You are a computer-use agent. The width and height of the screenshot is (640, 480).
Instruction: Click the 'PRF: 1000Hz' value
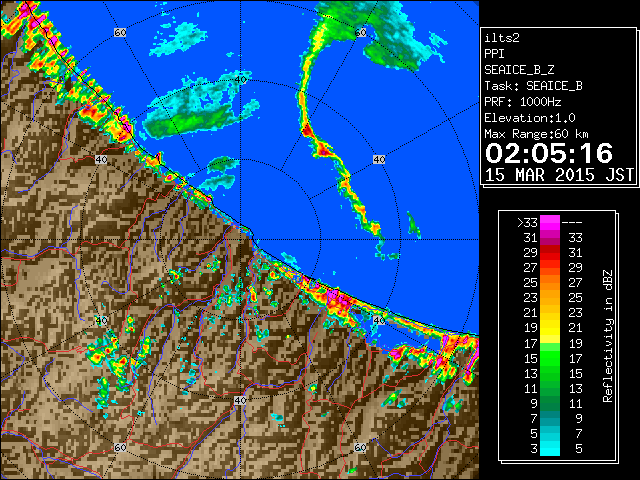[x=522, y=102]
